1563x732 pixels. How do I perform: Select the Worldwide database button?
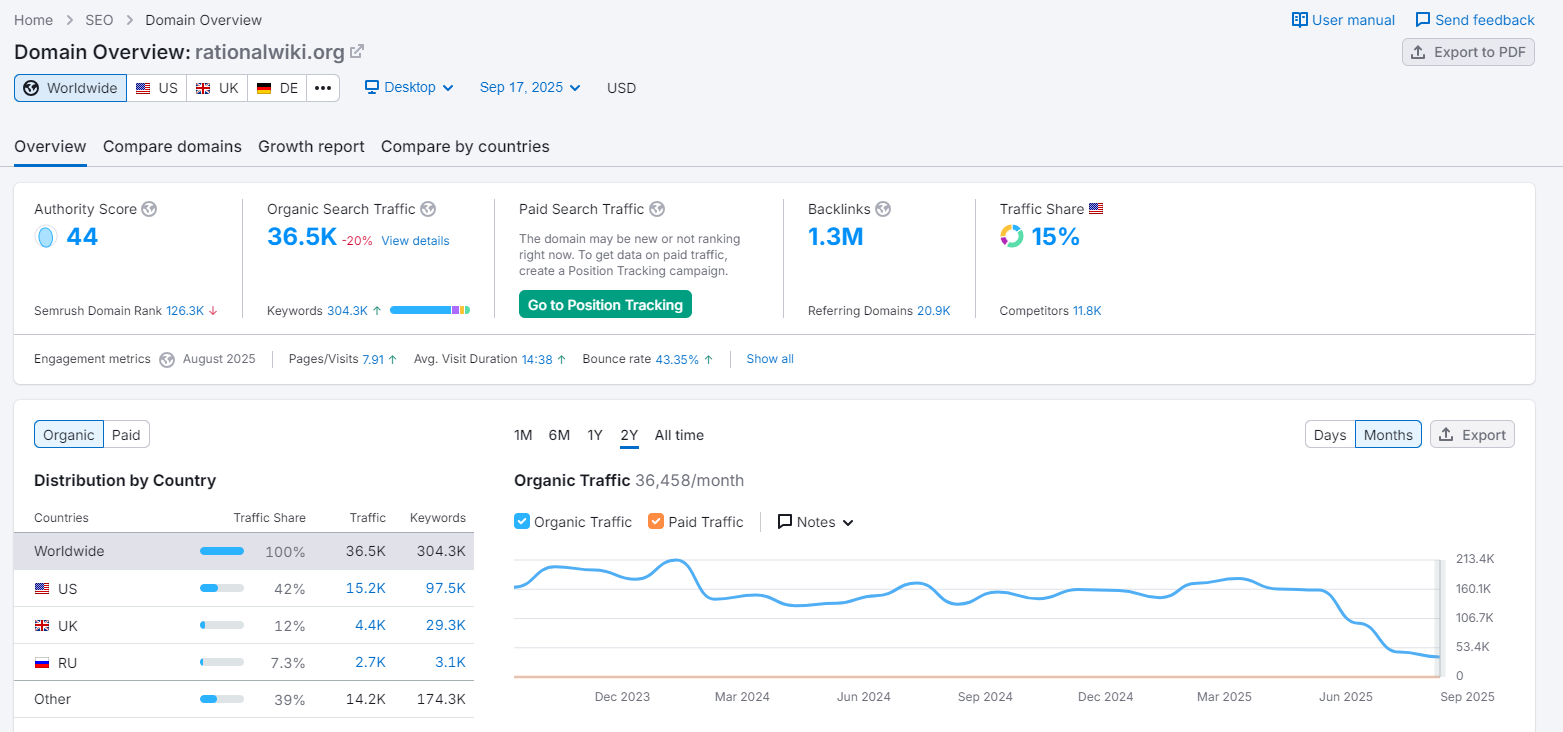coord(70,88)
